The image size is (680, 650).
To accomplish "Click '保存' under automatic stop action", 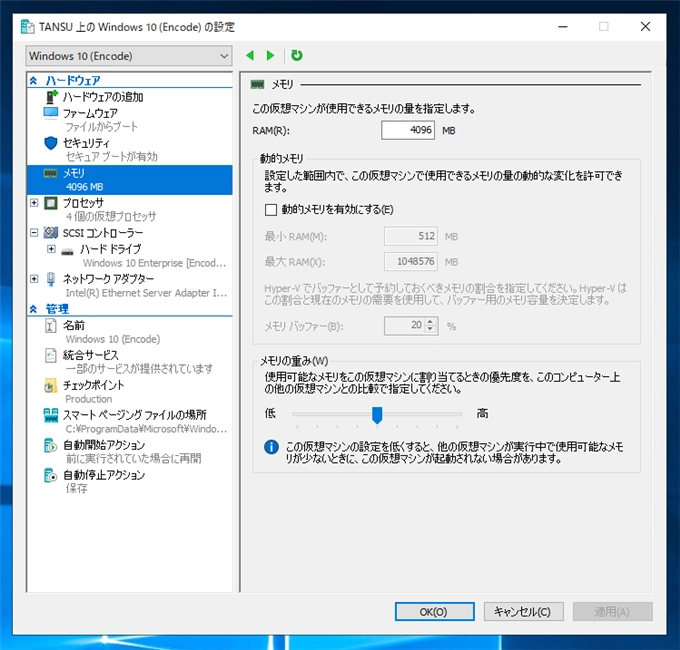I will 76,489.
